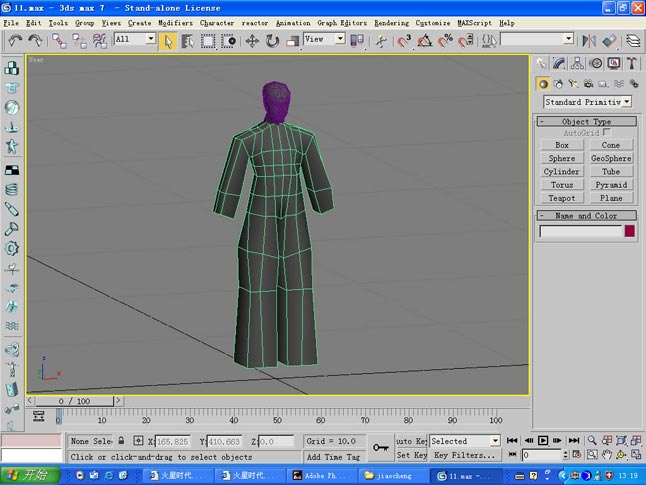This screenshot has height=485, width=646.
Task: Open the Hierarchy command panel tab
Action: coord(577,63)
